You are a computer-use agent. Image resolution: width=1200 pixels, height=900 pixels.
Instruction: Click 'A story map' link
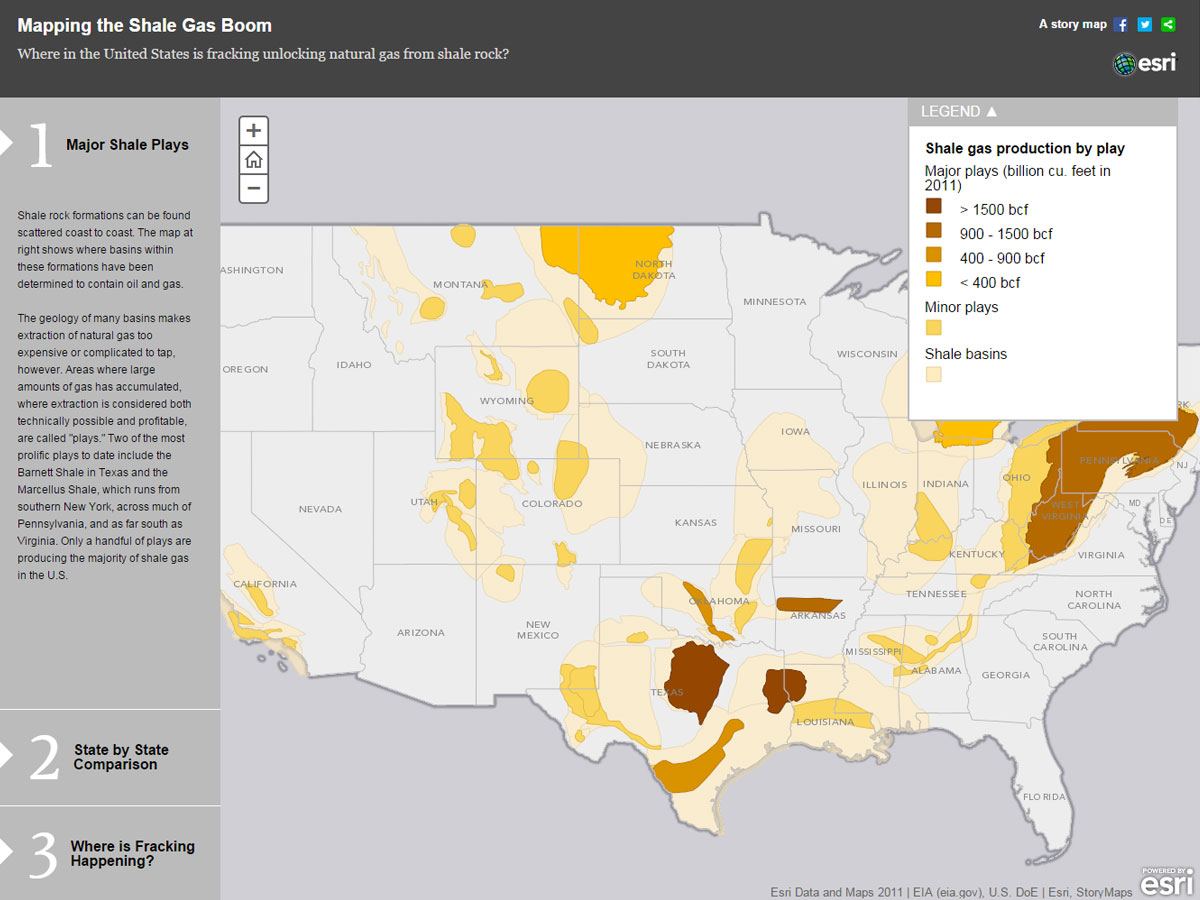[x=1072, y=24]
